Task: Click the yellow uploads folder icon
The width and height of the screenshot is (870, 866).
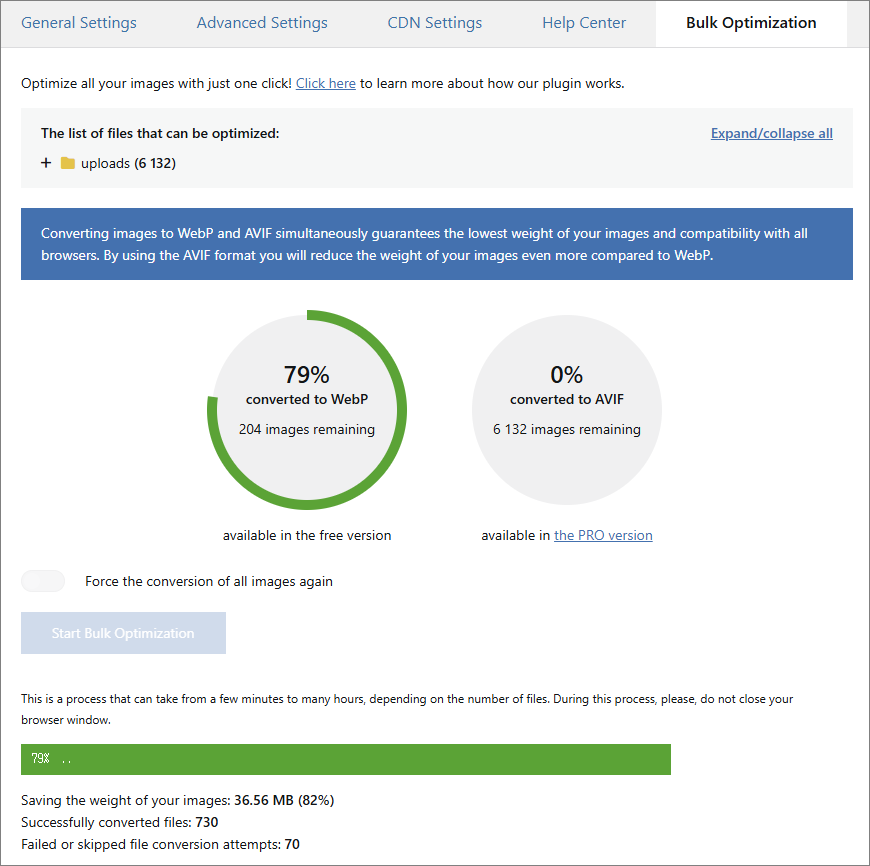Action: 68,163
